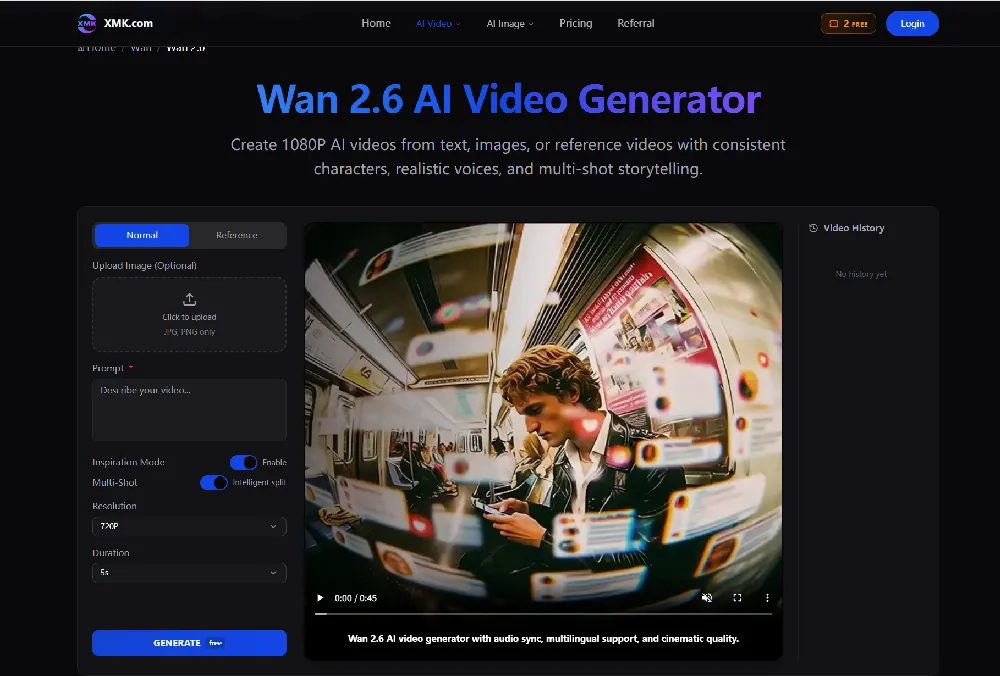Go to the Pricing page

[576, 22]
